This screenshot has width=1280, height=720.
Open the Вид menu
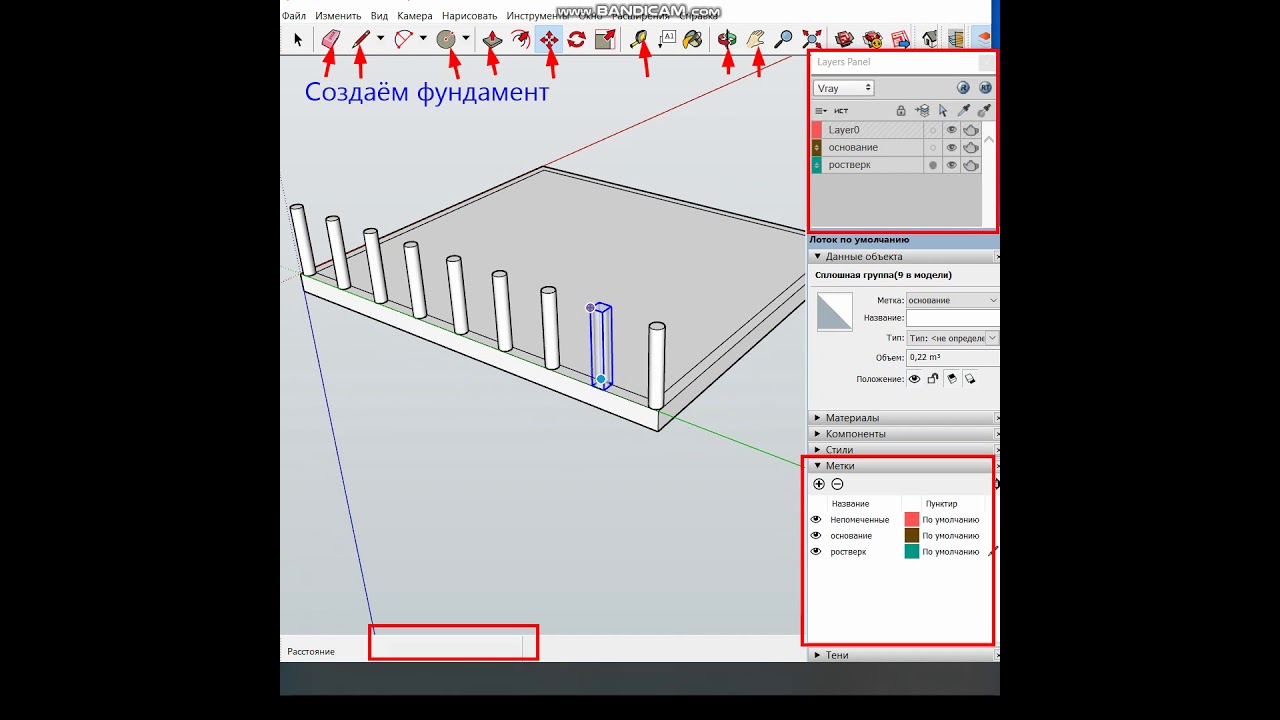point(379,16)
